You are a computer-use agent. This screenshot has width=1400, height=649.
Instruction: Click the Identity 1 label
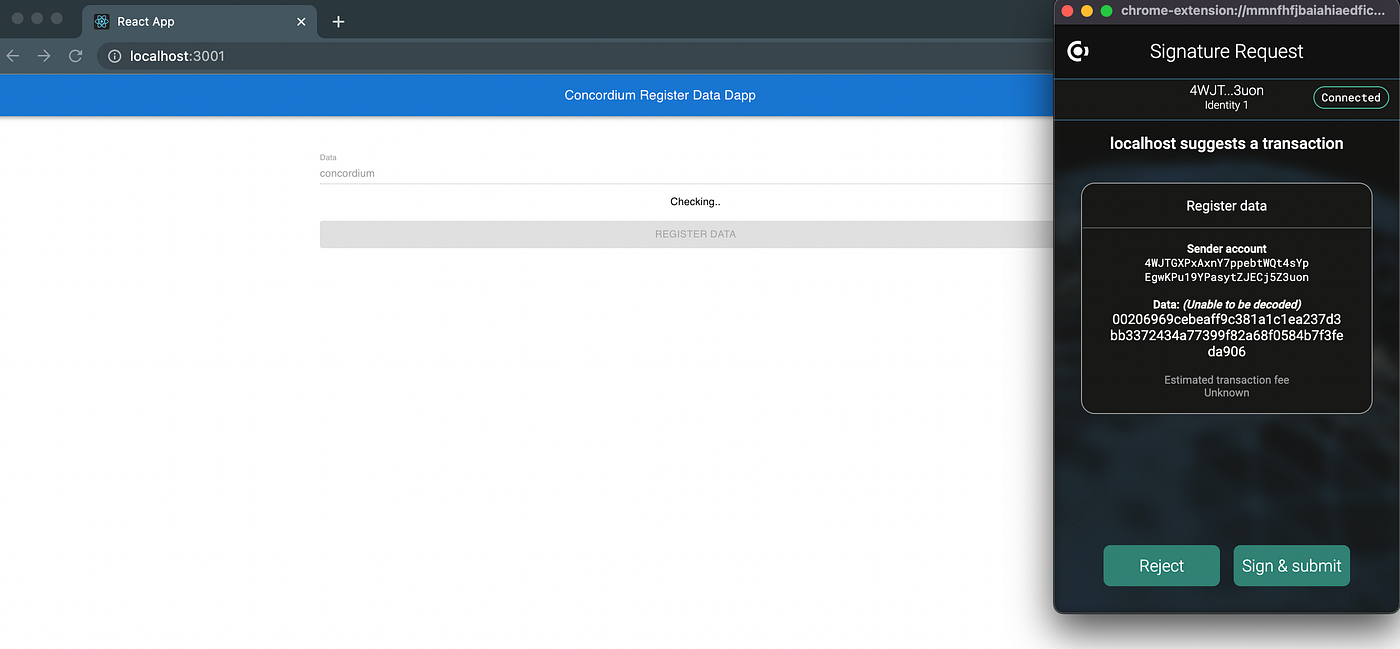click(1226, 105)
